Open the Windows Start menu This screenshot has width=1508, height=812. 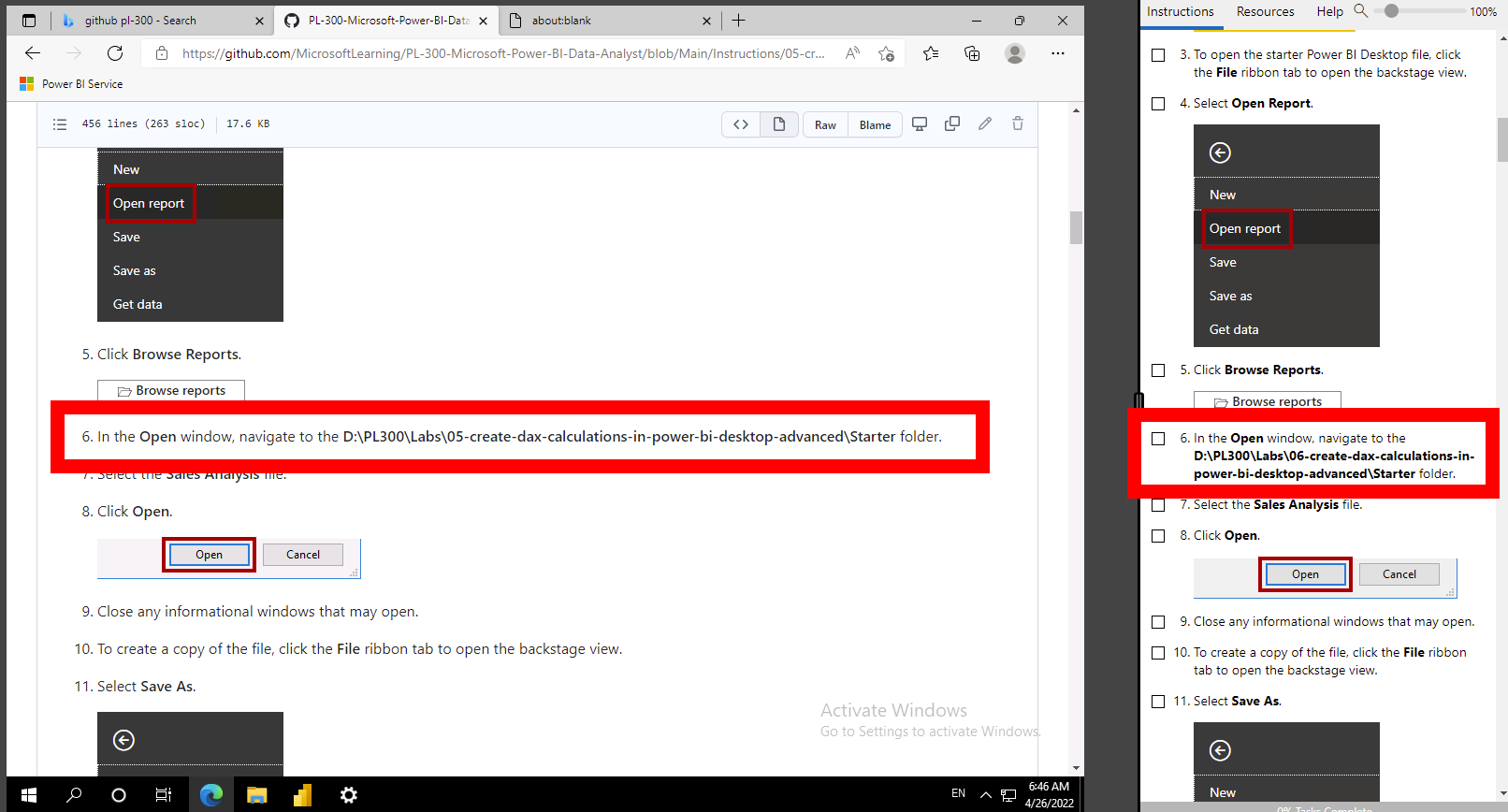[x=28, y=795]
